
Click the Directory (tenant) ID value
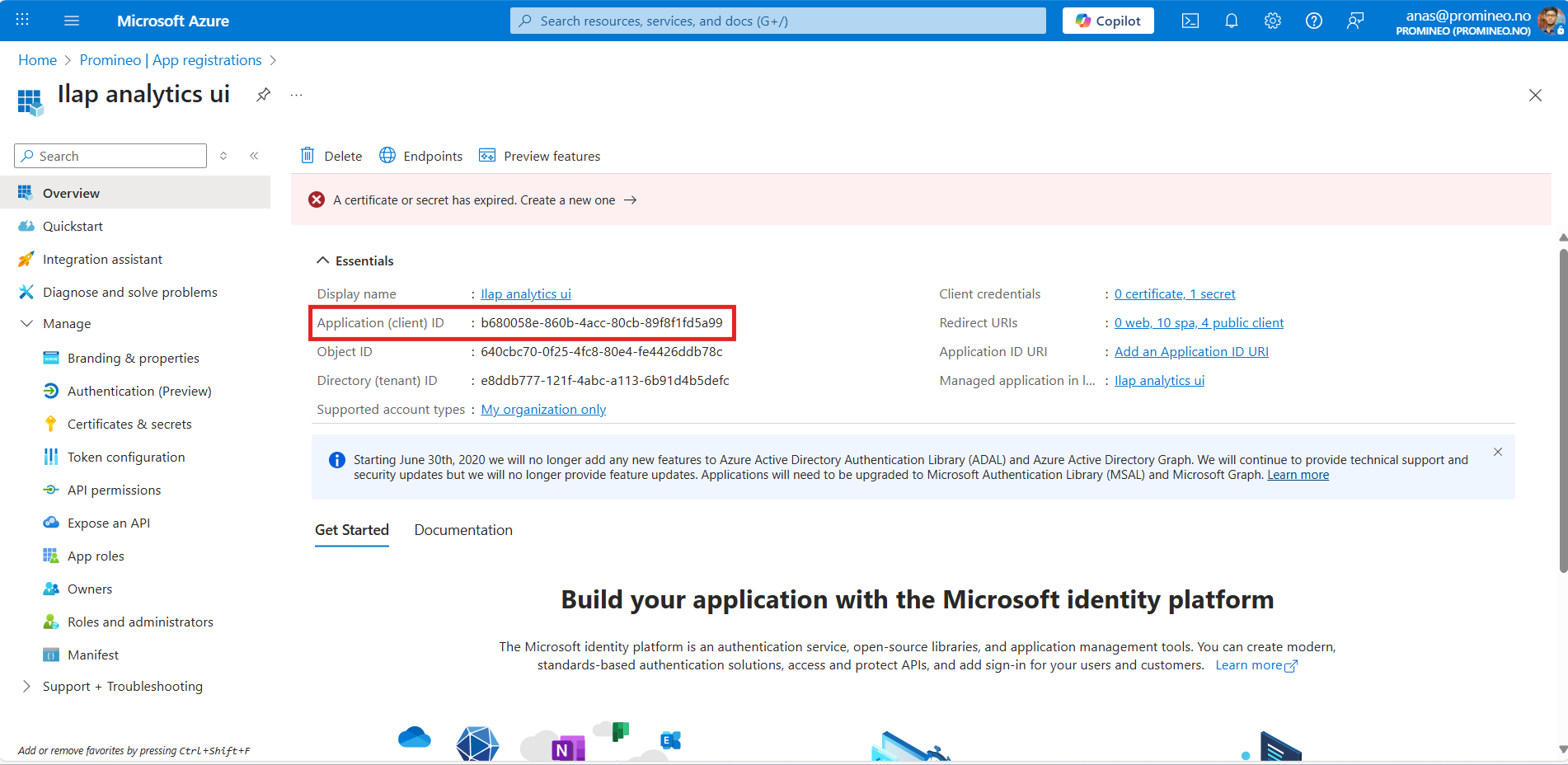(605, 380)
